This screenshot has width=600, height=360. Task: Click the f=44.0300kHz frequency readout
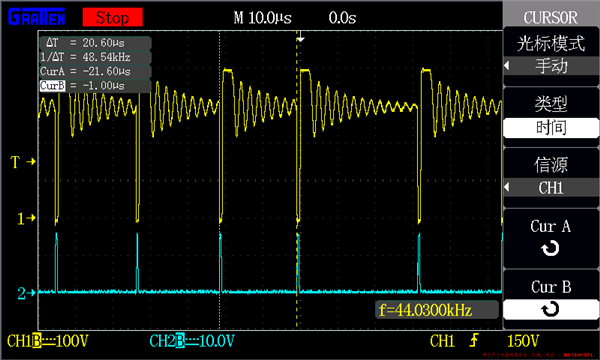pos(437,310)
